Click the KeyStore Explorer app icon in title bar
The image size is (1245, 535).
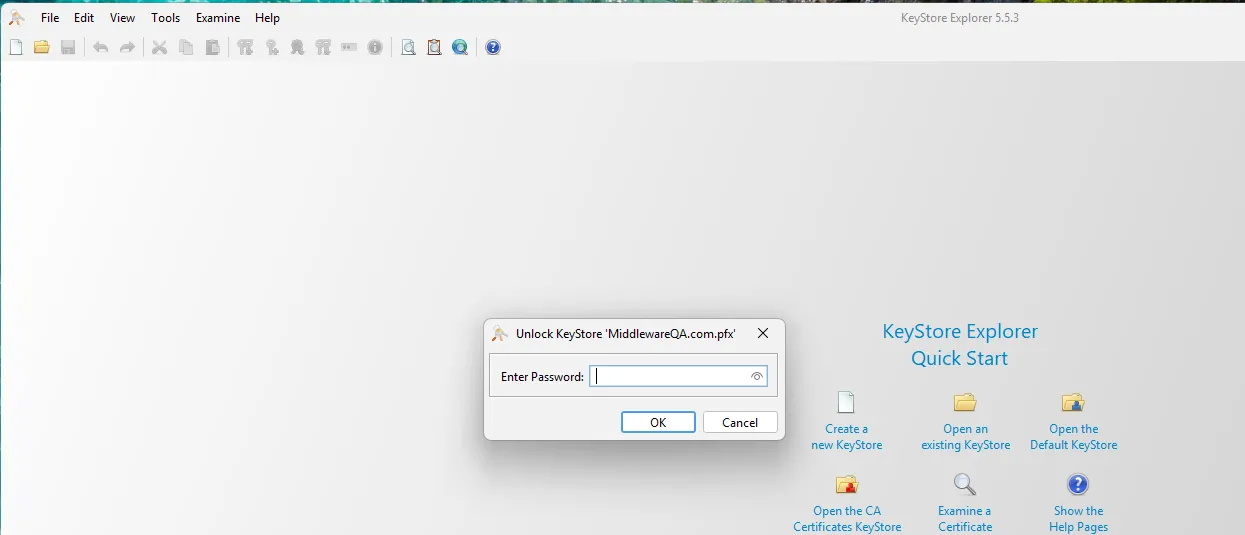pyautogui.click(x=16, y=18)
